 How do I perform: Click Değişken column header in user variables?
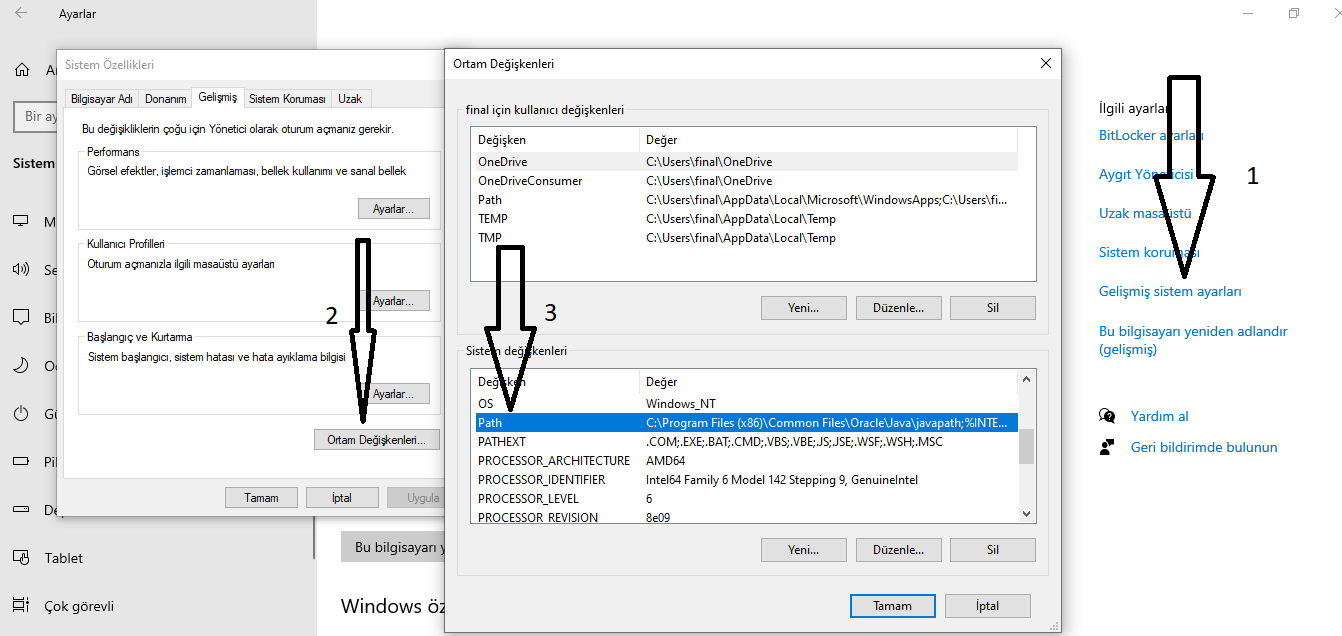pos(555,140)
